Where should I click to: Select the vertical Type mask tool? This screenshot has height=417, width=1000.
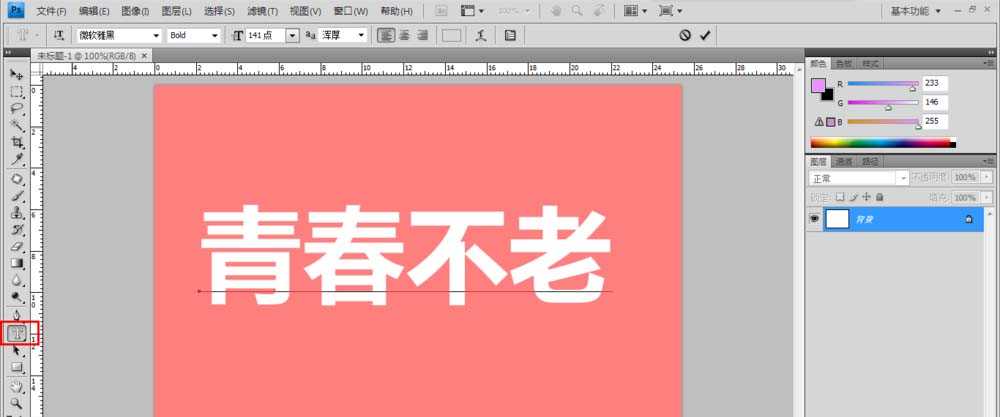(17, 333)
